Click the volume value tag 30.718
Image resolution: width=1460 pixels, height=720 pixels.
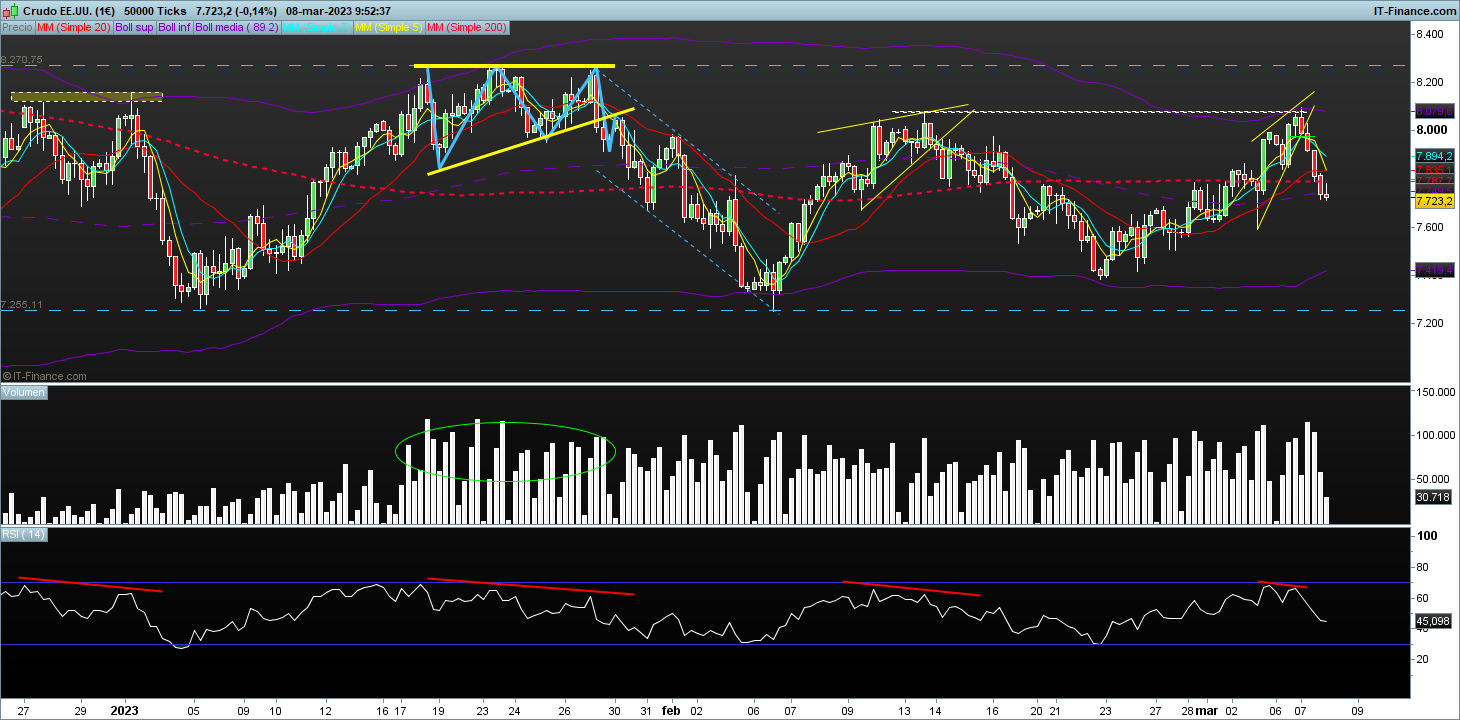pyautogui.click(x=1434, y=496)
